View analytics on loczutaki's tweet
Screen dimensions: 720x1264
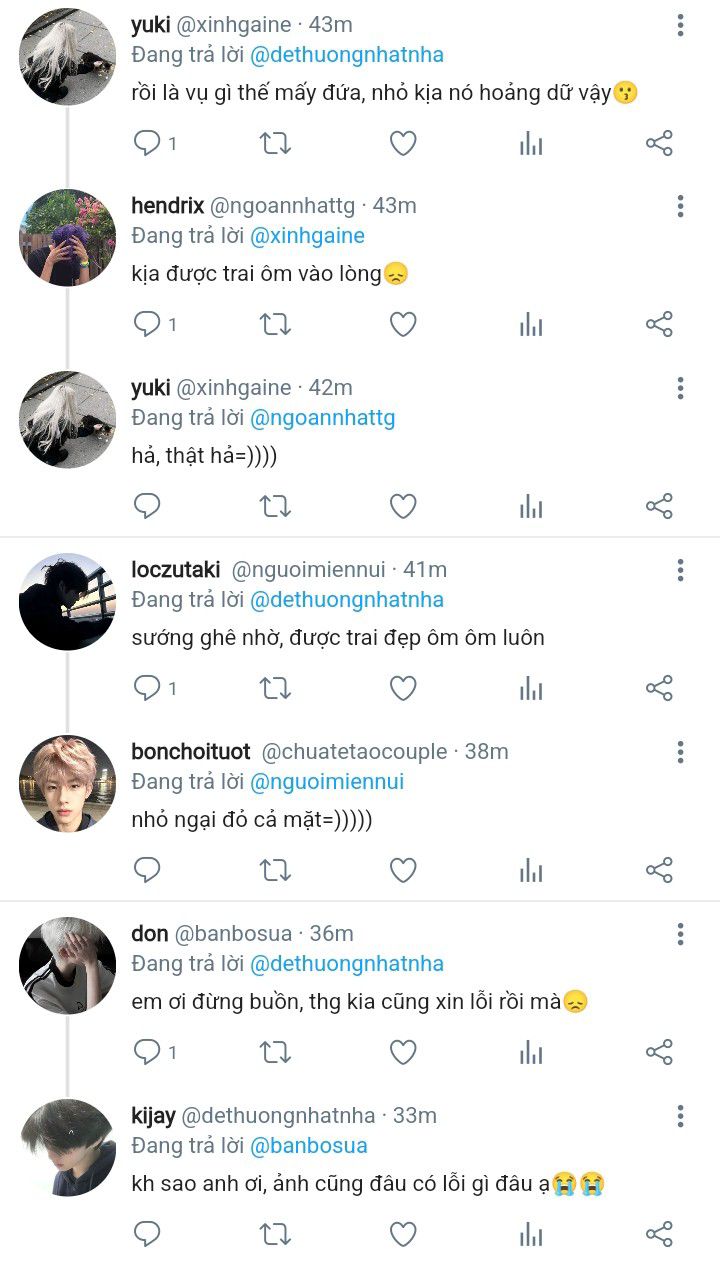pyautogui.click(x=531, y=689)
